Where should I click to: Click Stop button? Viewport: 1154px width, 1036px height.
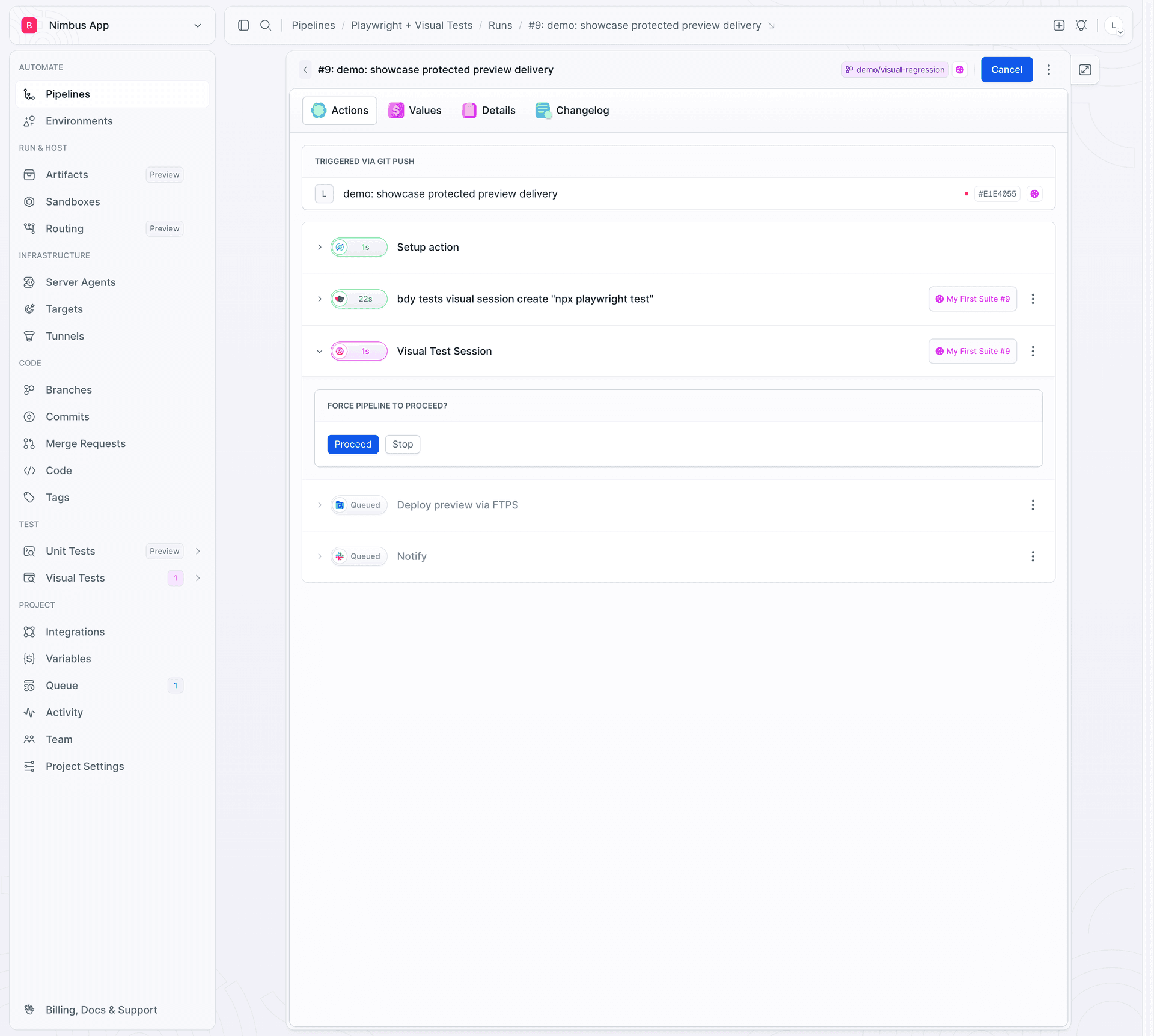tap(403, 444)
